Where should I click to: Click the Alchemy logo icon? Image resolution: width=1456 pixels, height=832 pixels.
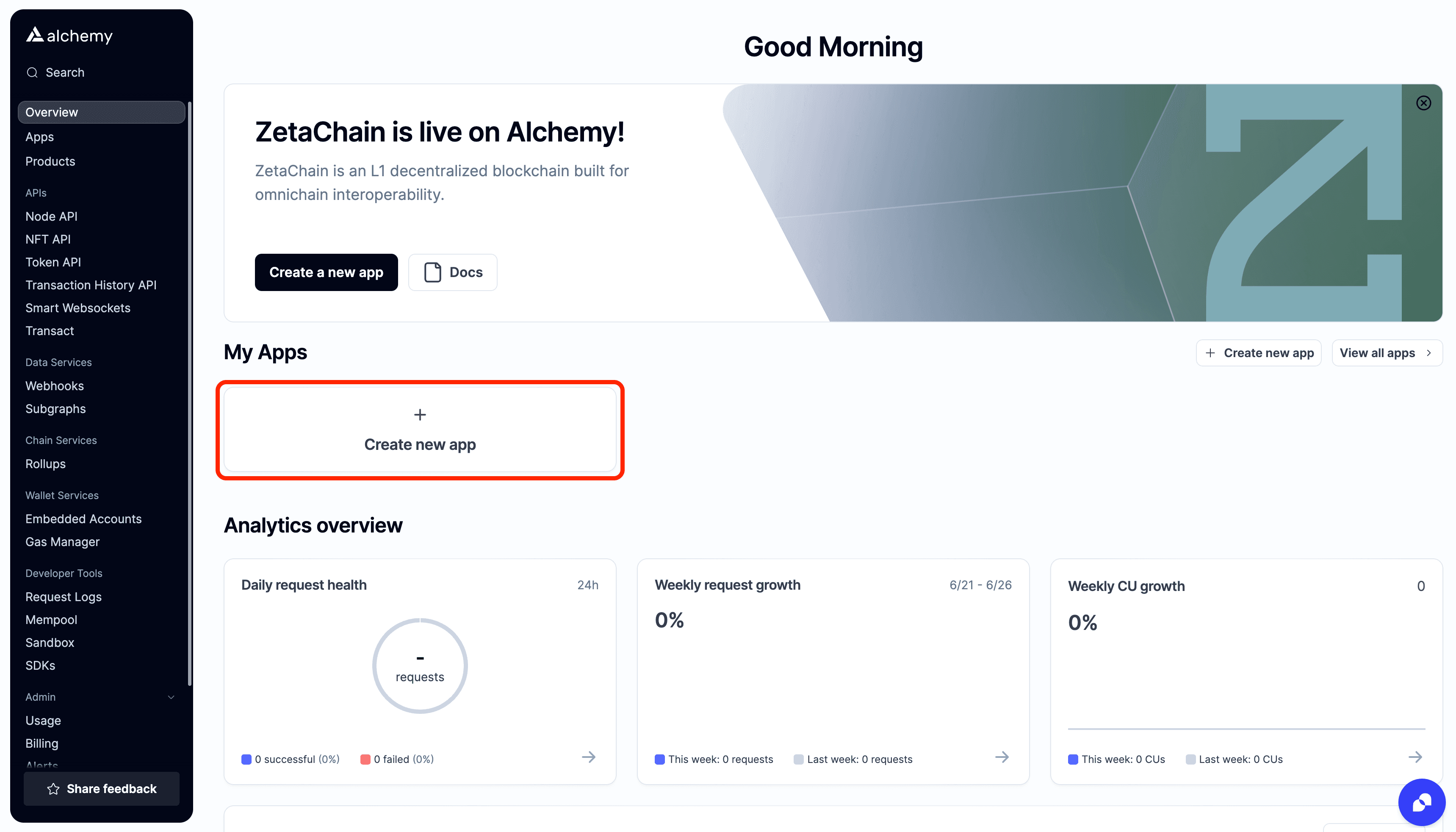coord(35,36)
